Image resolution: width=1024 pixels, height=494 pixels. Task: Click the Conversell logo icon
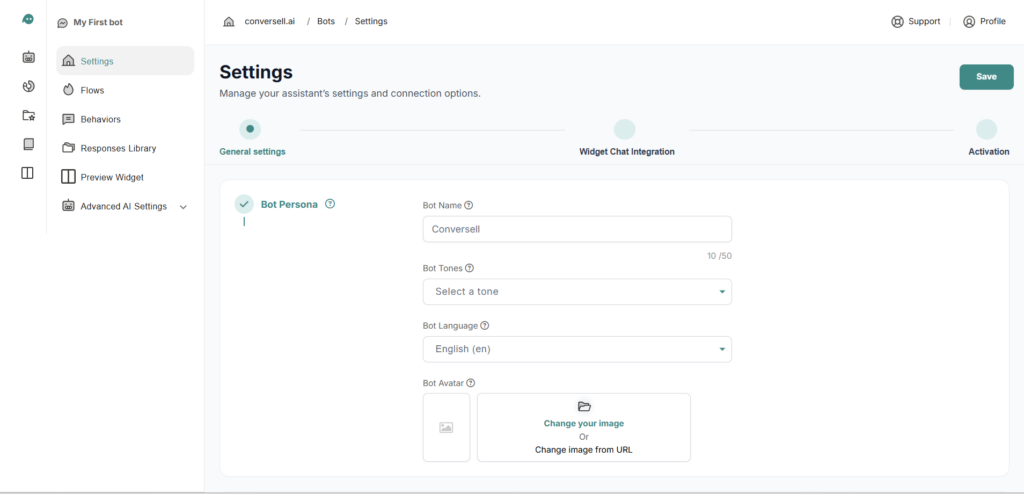pos(28,20)
